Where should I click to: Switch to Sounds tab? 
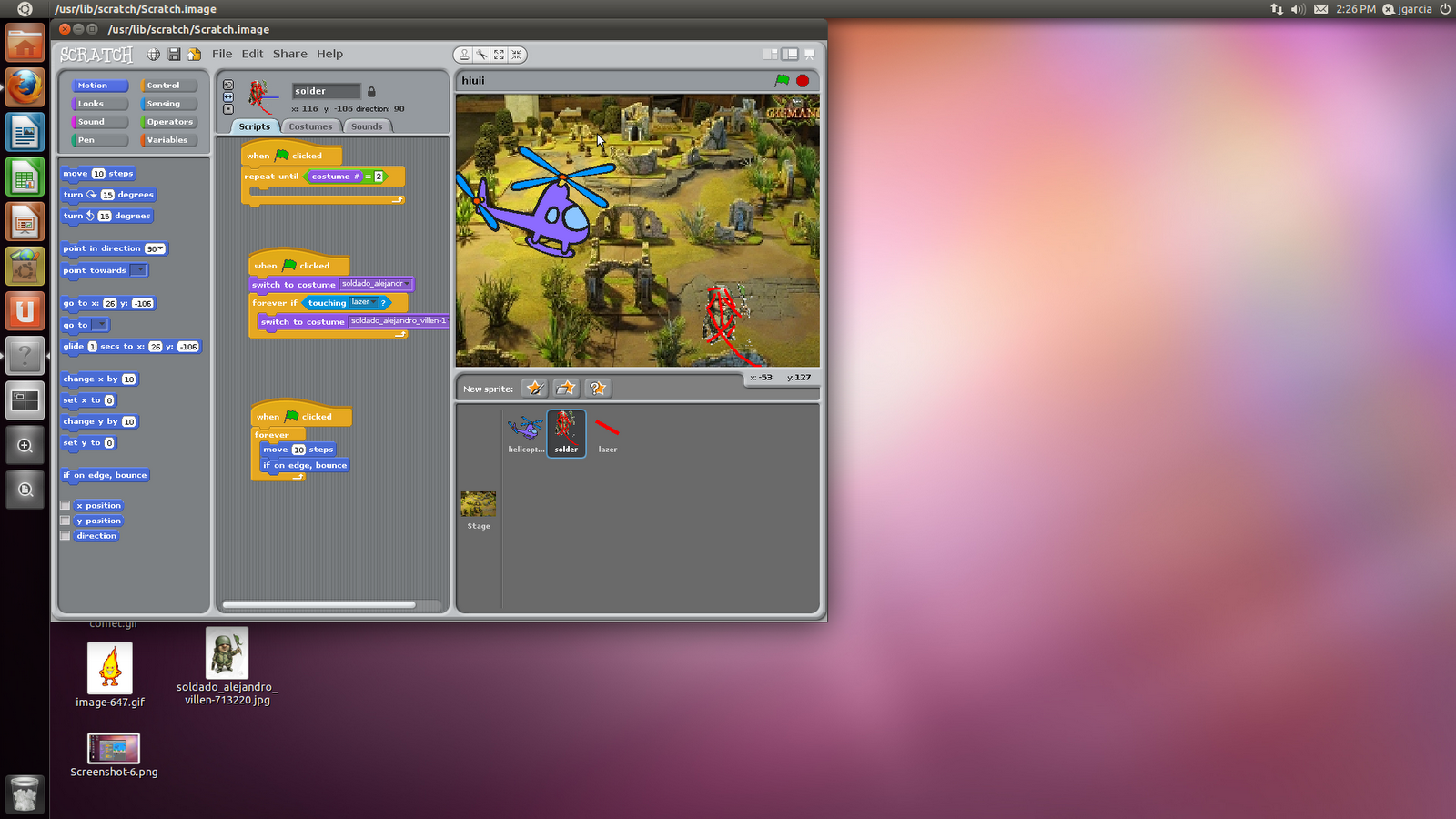[x=367, y=126]
